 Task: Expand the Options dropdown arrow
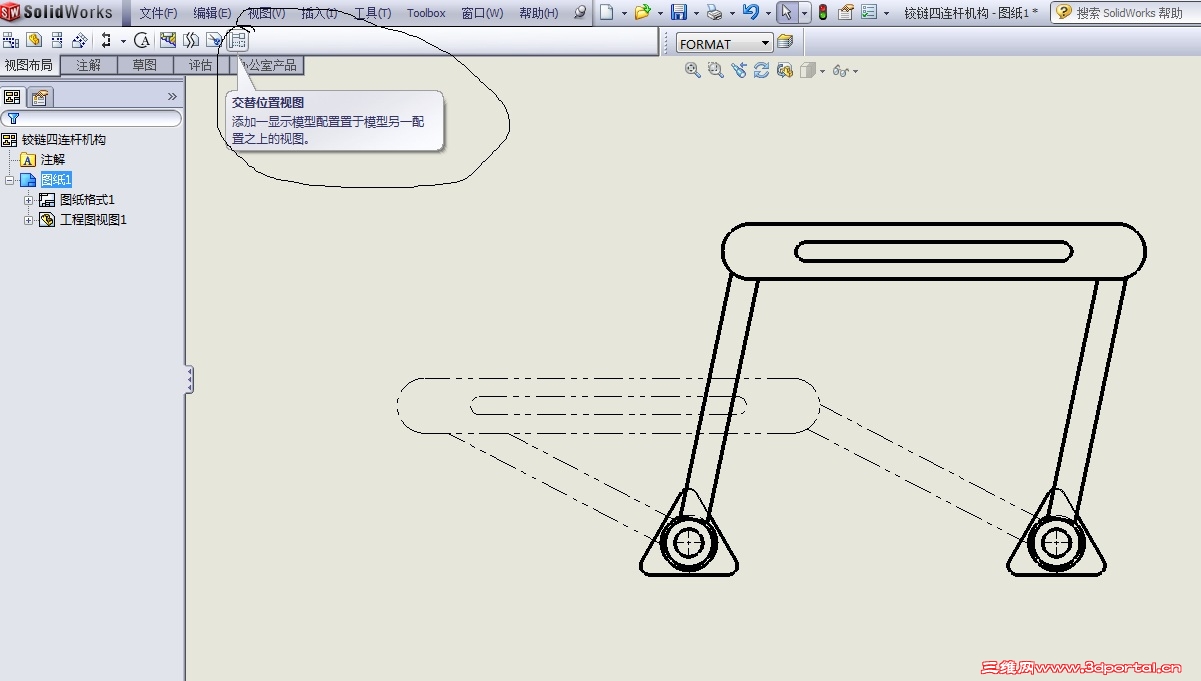coord(886,14)
